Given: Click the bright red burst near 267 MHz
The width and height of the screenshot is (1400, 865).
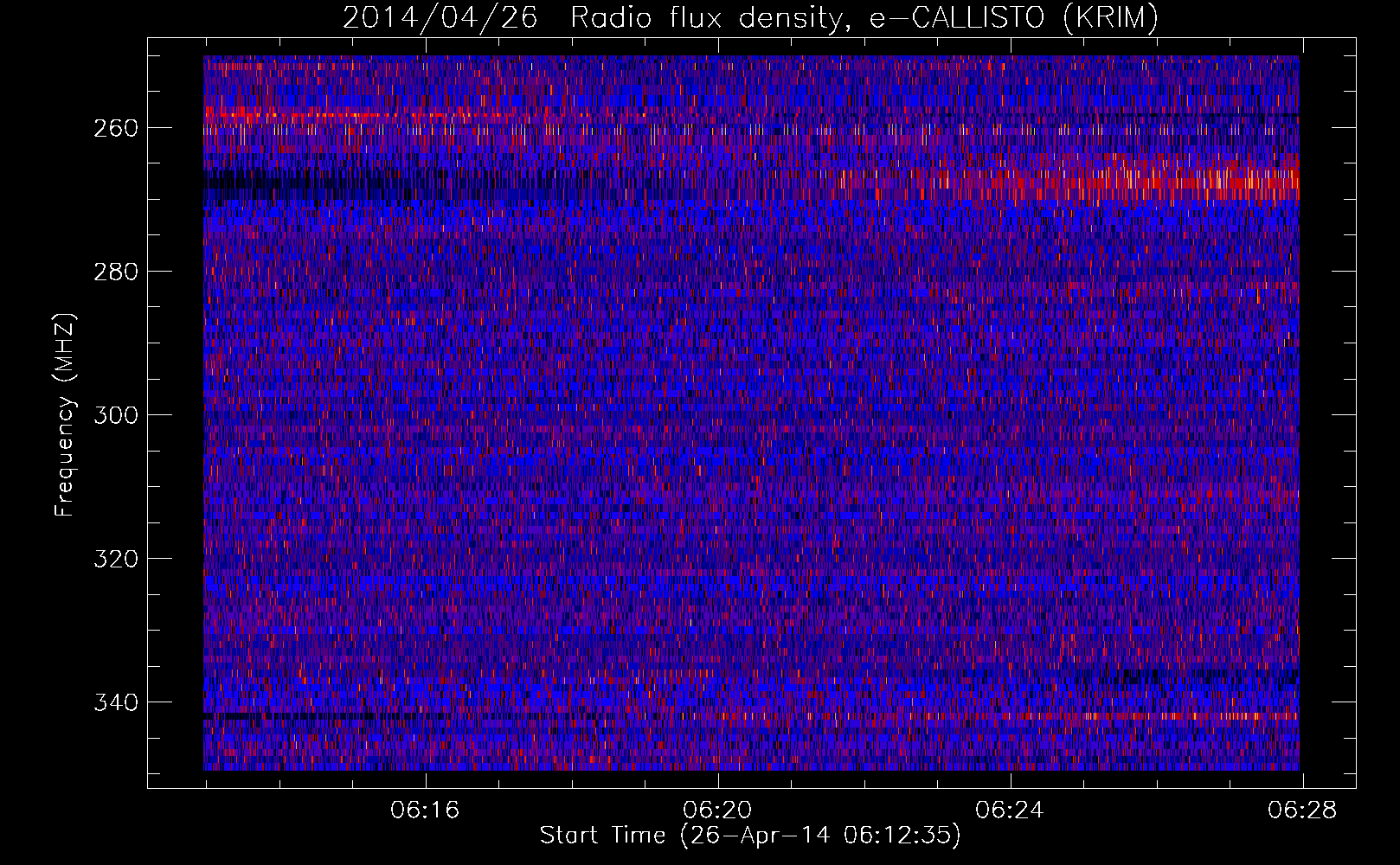Looking at the screenshot, I should point(1125,180).
